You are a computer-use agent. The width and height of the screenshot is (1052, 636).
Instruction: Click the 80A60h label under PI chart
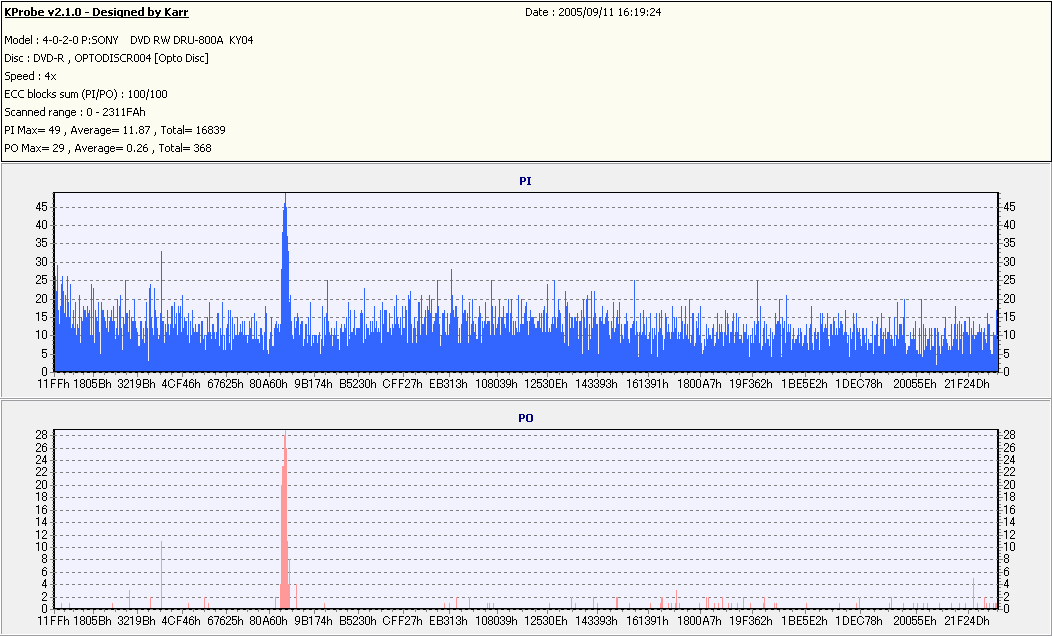tap(268, 384)
